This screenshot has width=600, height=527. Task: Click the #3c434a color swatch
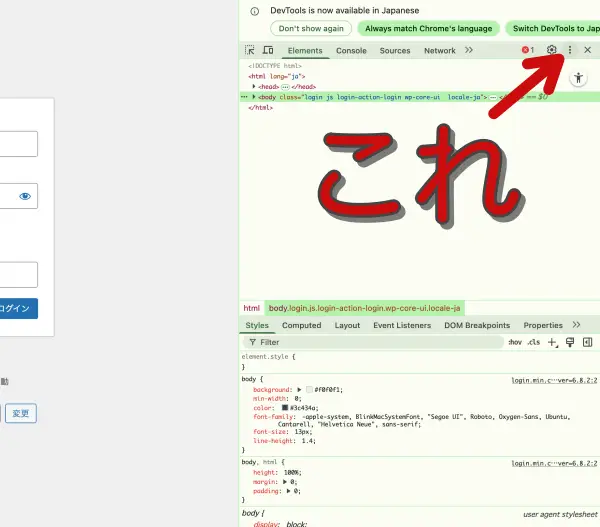tap(285, 408)
